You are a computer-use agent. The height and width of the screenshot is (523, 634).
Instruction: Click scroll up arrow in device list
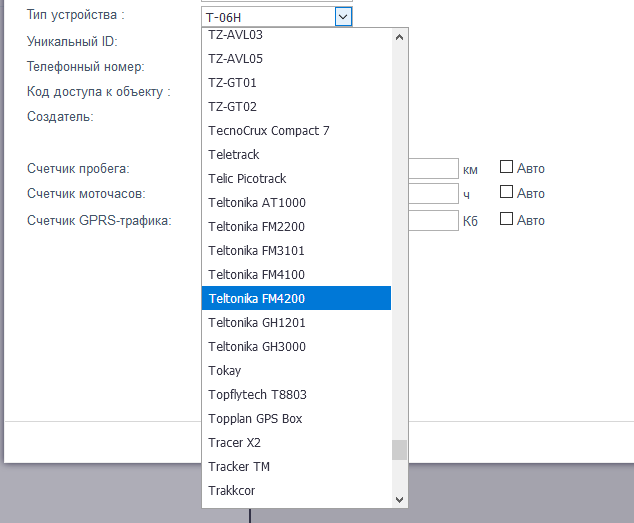coord(400,37)
